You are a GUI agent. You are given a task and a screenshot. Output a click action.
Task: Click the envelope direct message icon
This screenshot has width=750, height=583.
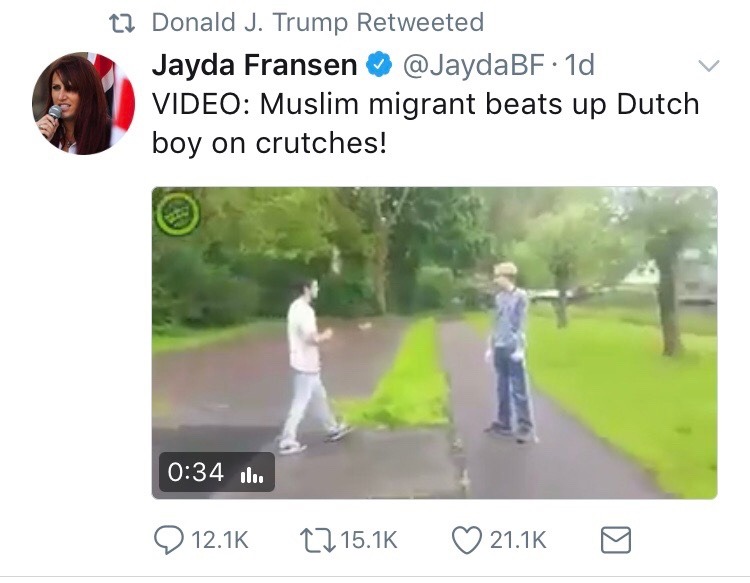click(x=616, y=540)
